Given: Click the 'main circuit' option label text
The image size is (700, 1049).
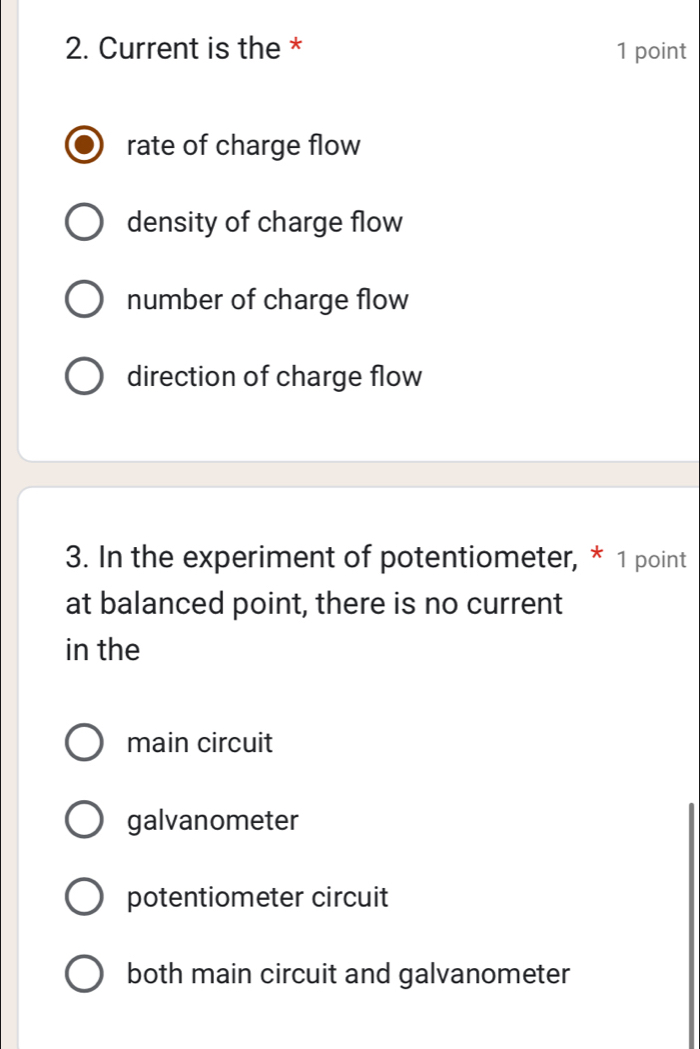Looking at the screenshot, I should [x=200, y=744].
